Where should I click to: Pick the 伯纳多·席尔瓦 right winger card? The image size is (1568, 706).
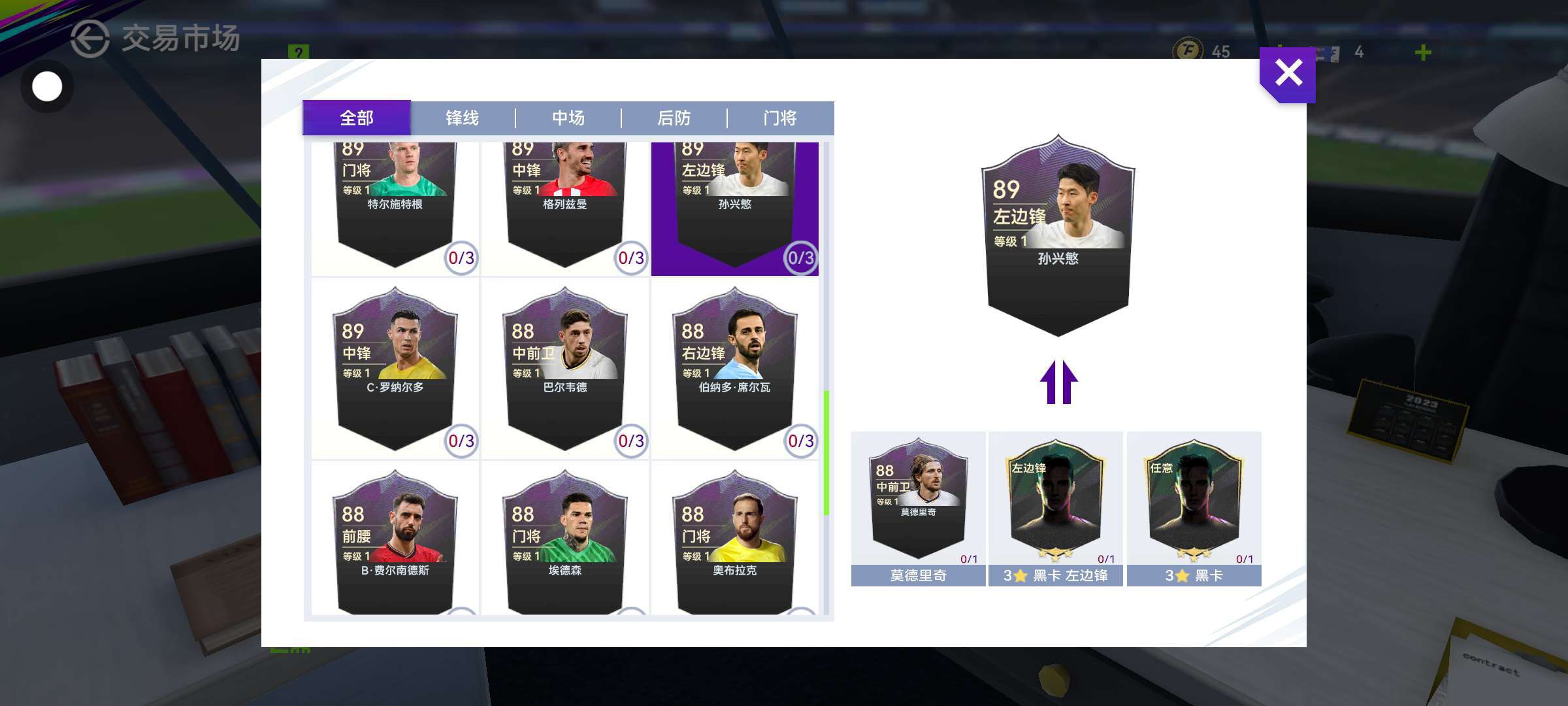click(x=735, y=369)
